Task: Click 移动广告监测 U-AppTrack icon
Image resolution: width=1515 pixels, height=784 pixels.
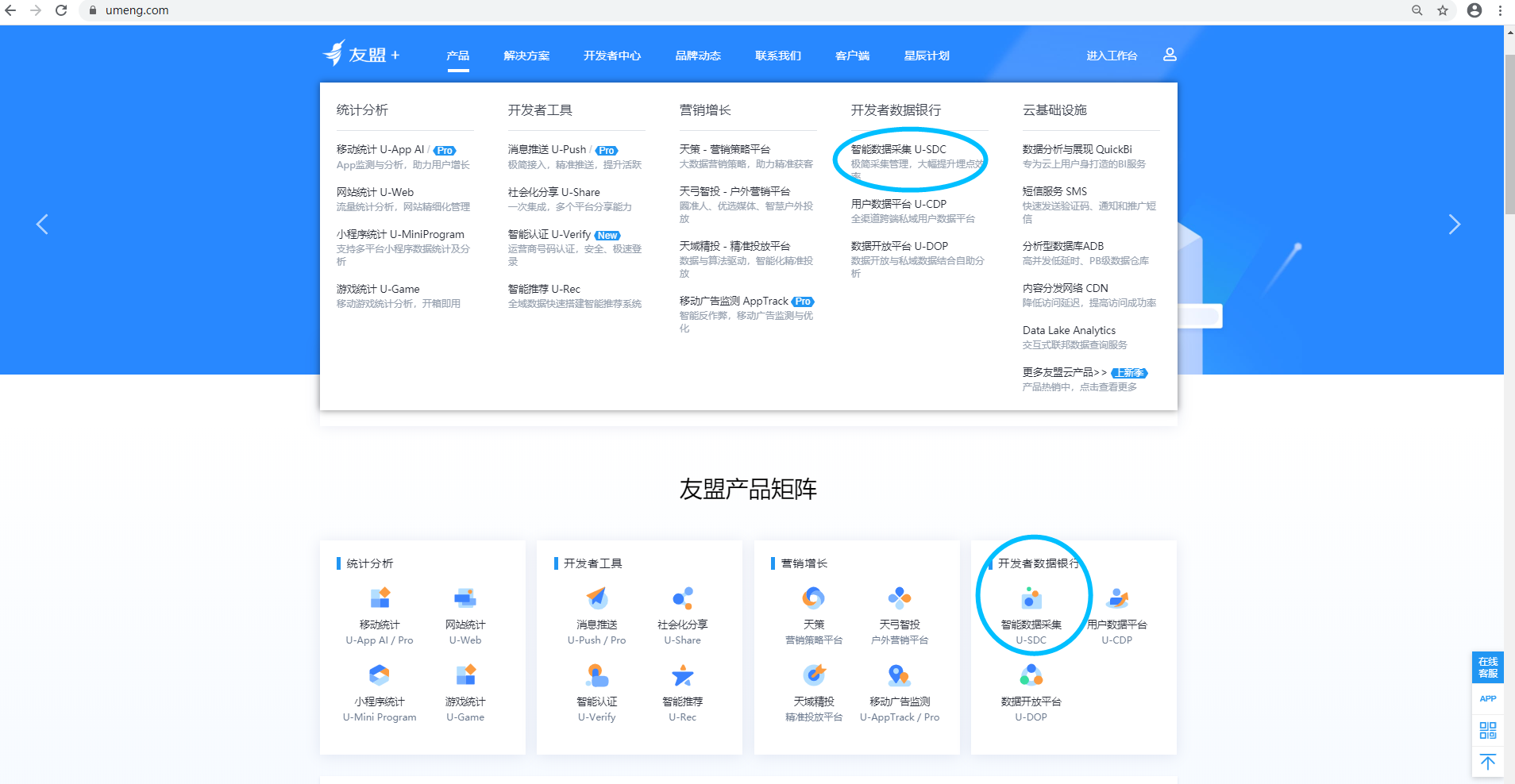Action: click(900, 674)
